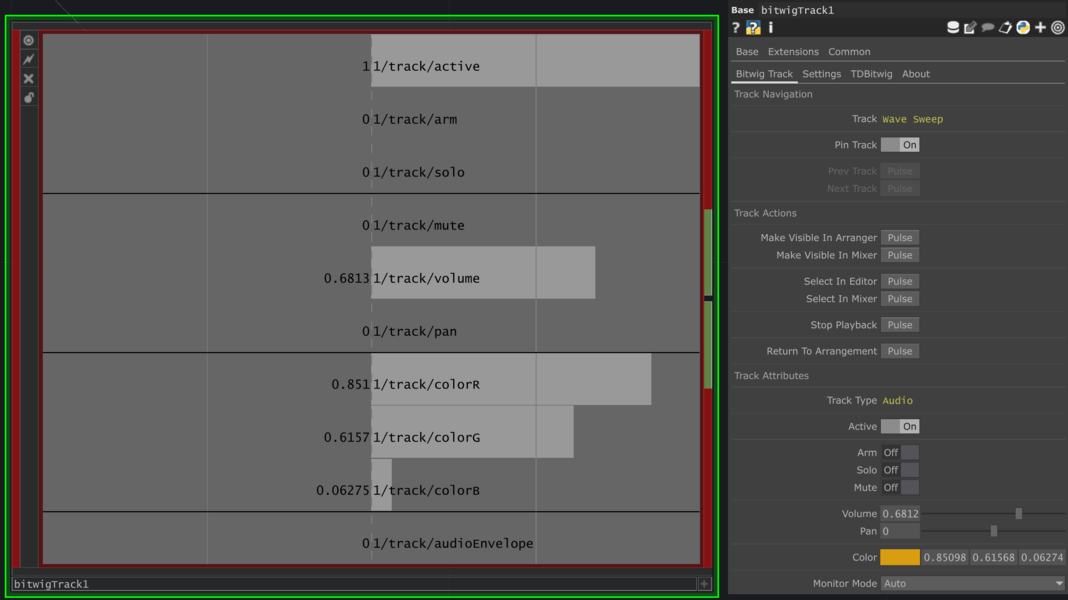
Task: Enable Solo on the track
Action: [899, 470]
